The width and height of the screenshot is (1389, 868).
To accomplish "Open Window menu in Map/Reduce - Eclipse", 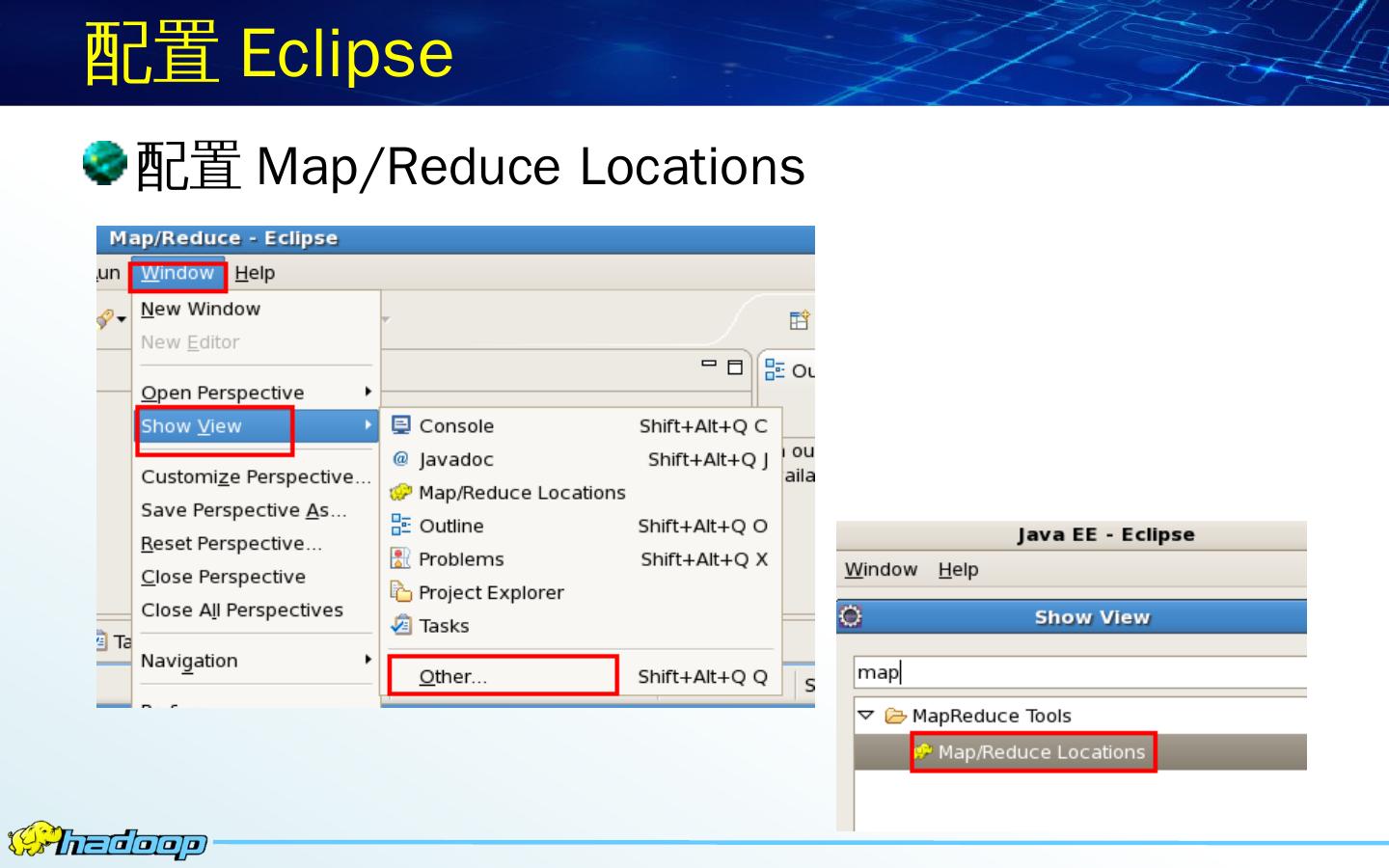I will (177, 273).
